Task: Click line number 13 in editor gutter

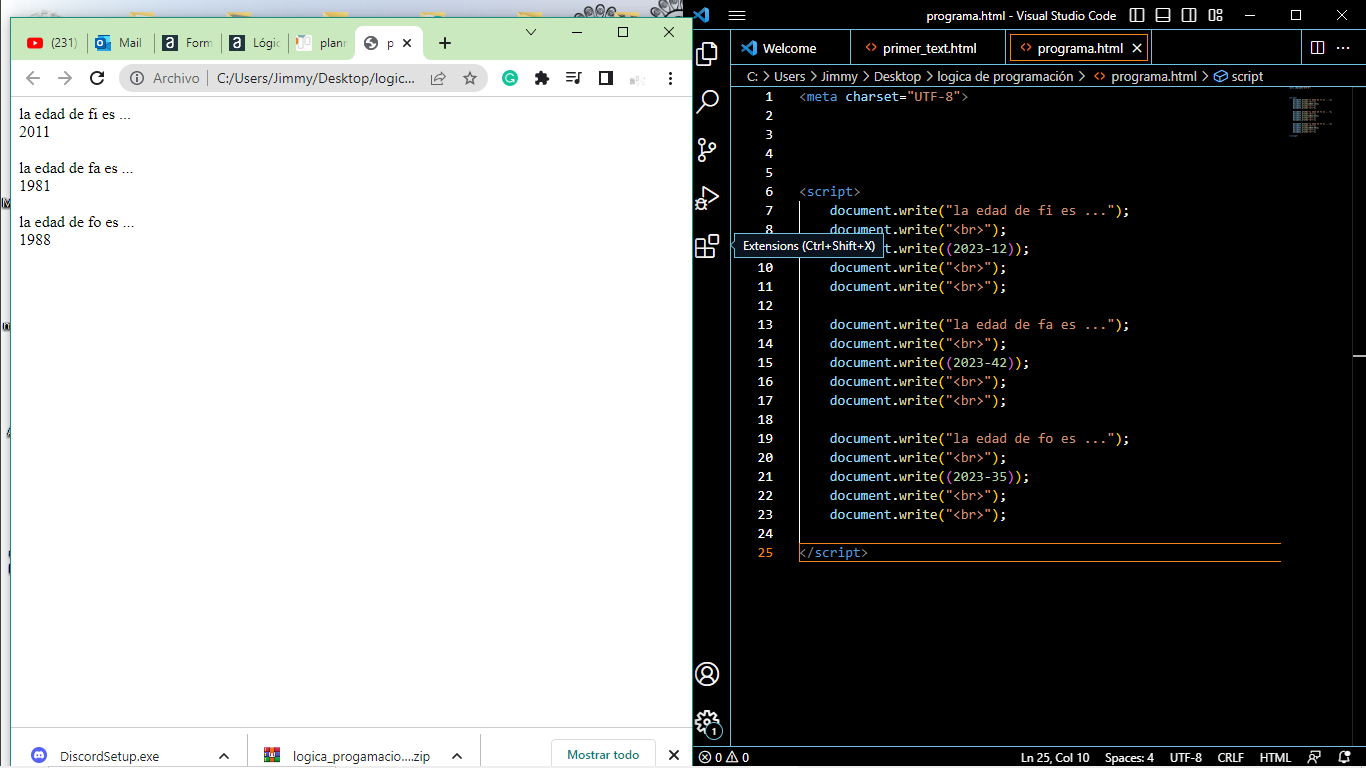Action: [x=765, y=324]
